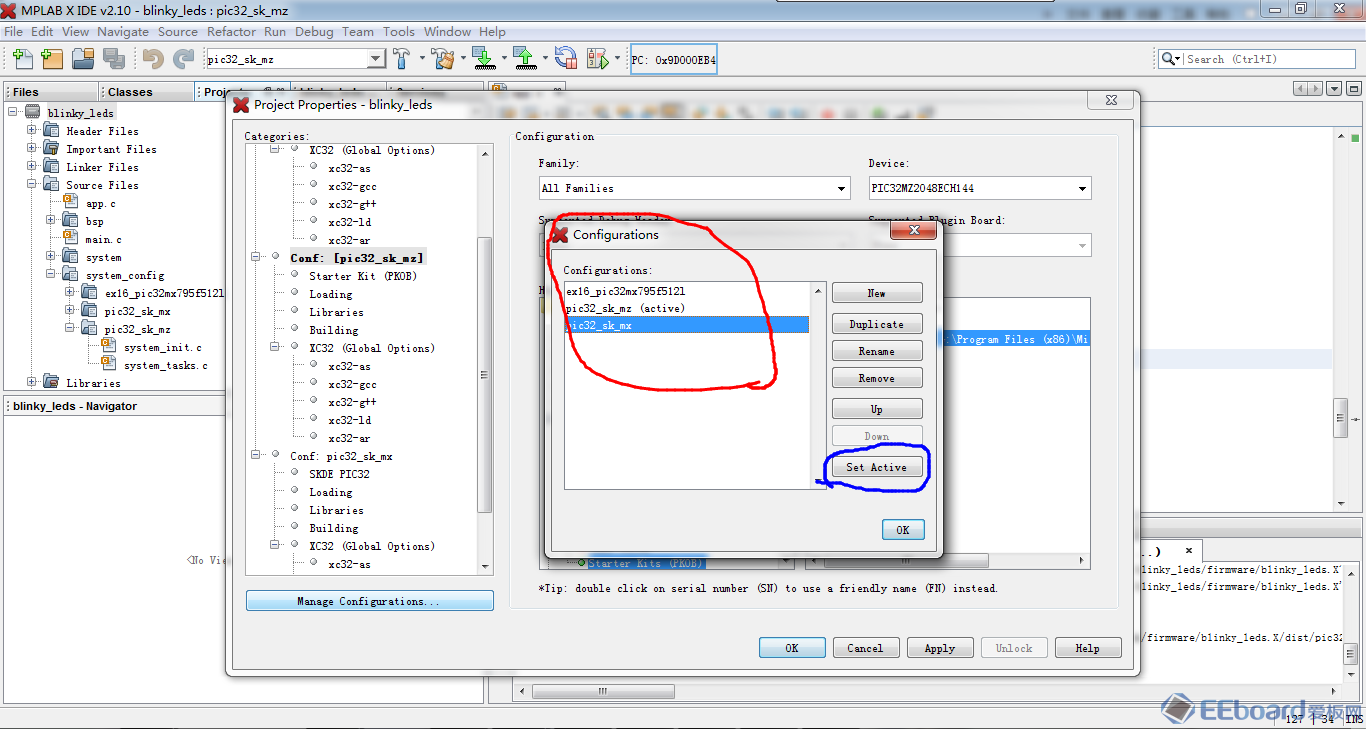Viewport: 1366px width, 729px height.
Task: Click the New File toolbar icon
Action: 22,59
